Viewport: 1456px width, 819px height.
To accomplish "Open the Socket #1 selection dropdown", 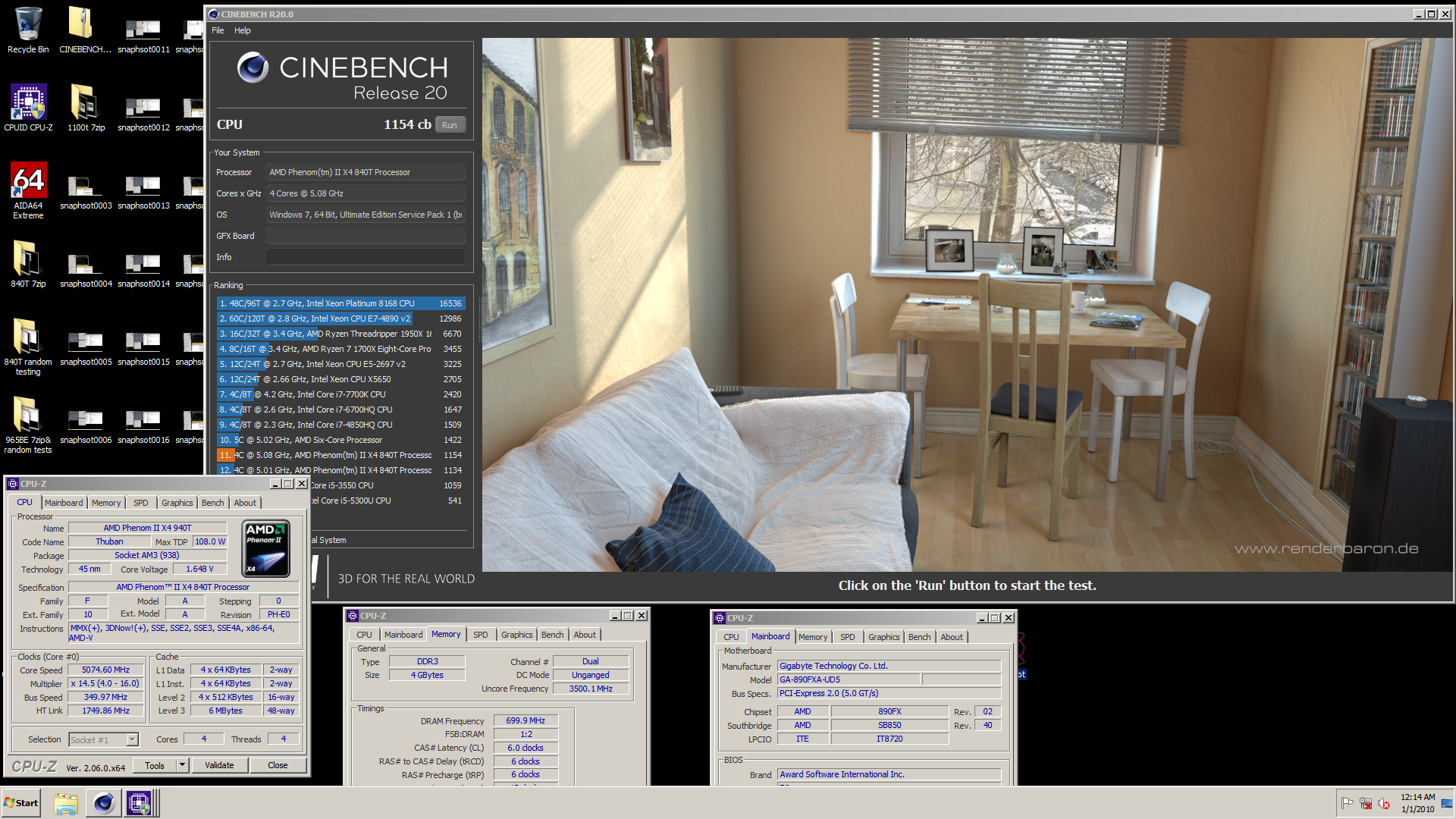I will (x=104, y=739).
